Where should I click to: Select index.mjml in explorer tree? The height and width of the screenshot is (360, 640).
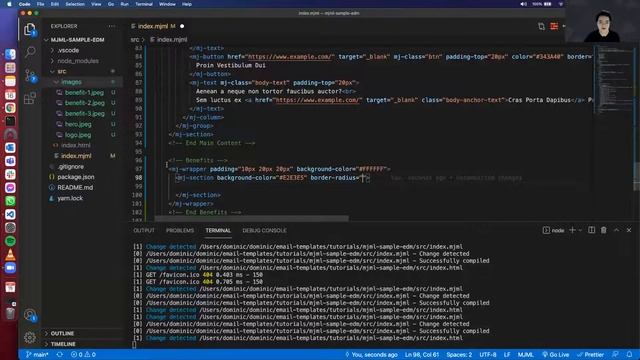point(76,156)
